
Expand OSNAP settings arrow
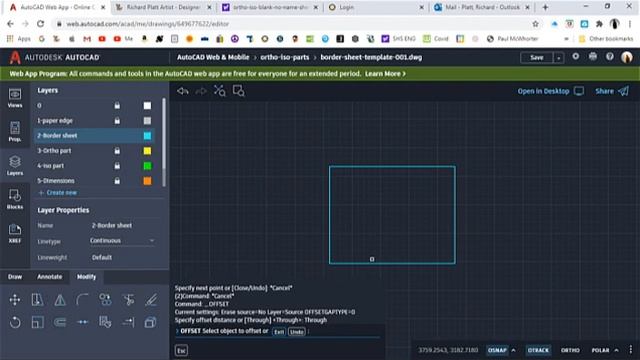point(513,350)
